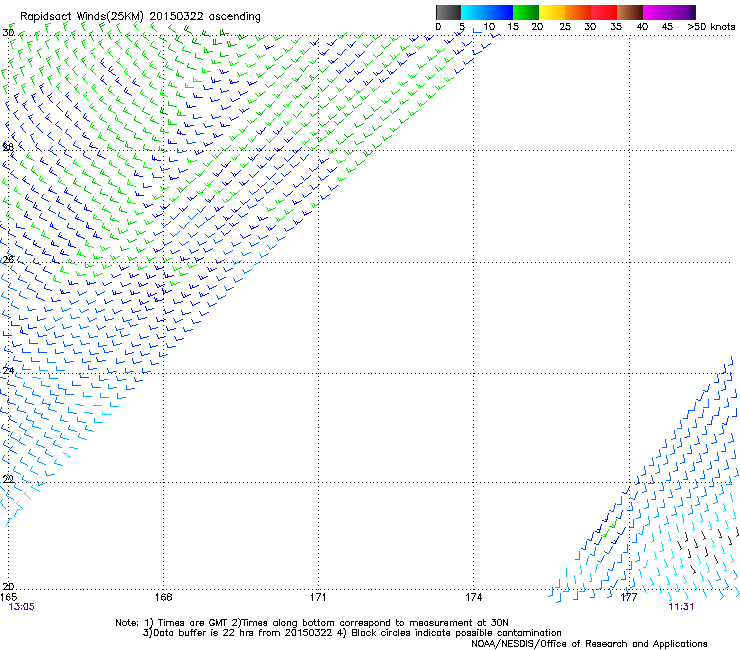Click the longitude label '174'

click(x=473, y=597)
